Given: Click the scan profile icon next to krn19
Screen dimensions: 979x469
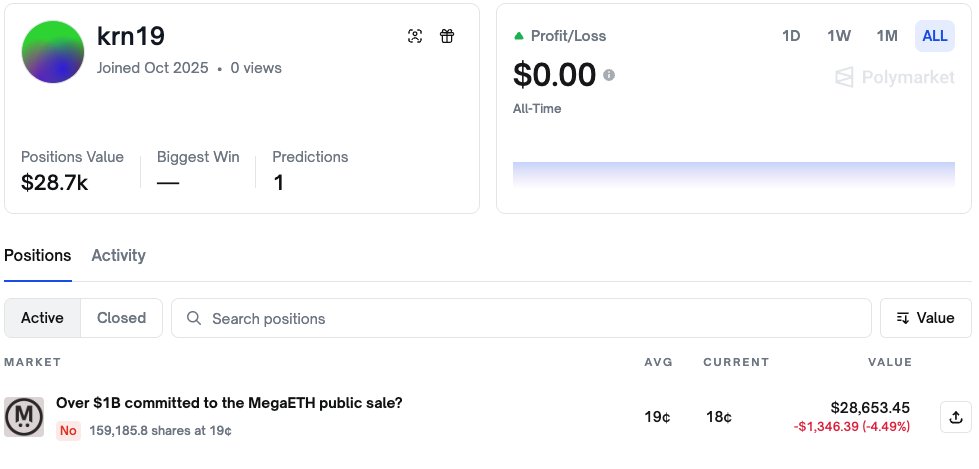Looking at the screenshot, I should tap(415, 36).
